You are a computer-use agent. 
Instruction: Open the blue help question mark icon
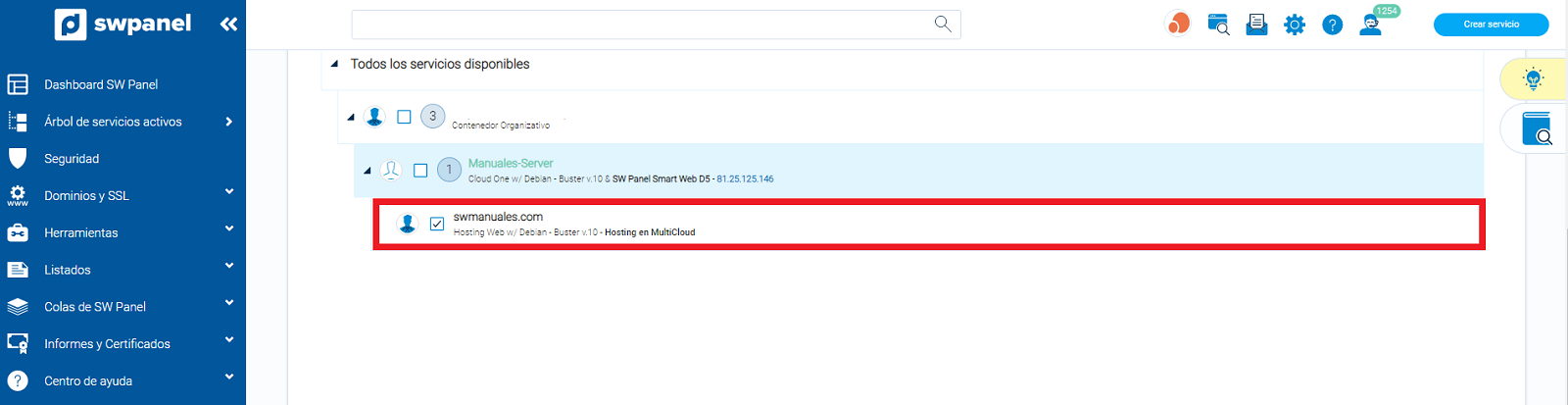pyautogui.click(x=1333, y=25)
